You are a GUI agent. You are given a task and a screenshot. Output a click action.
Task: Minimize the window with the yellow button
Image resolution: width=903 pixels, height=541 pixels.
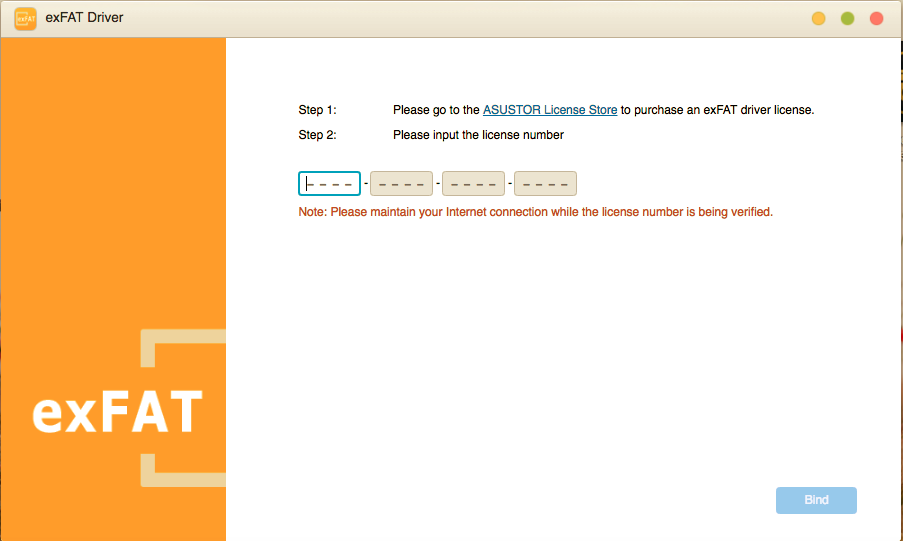point(818,18)
